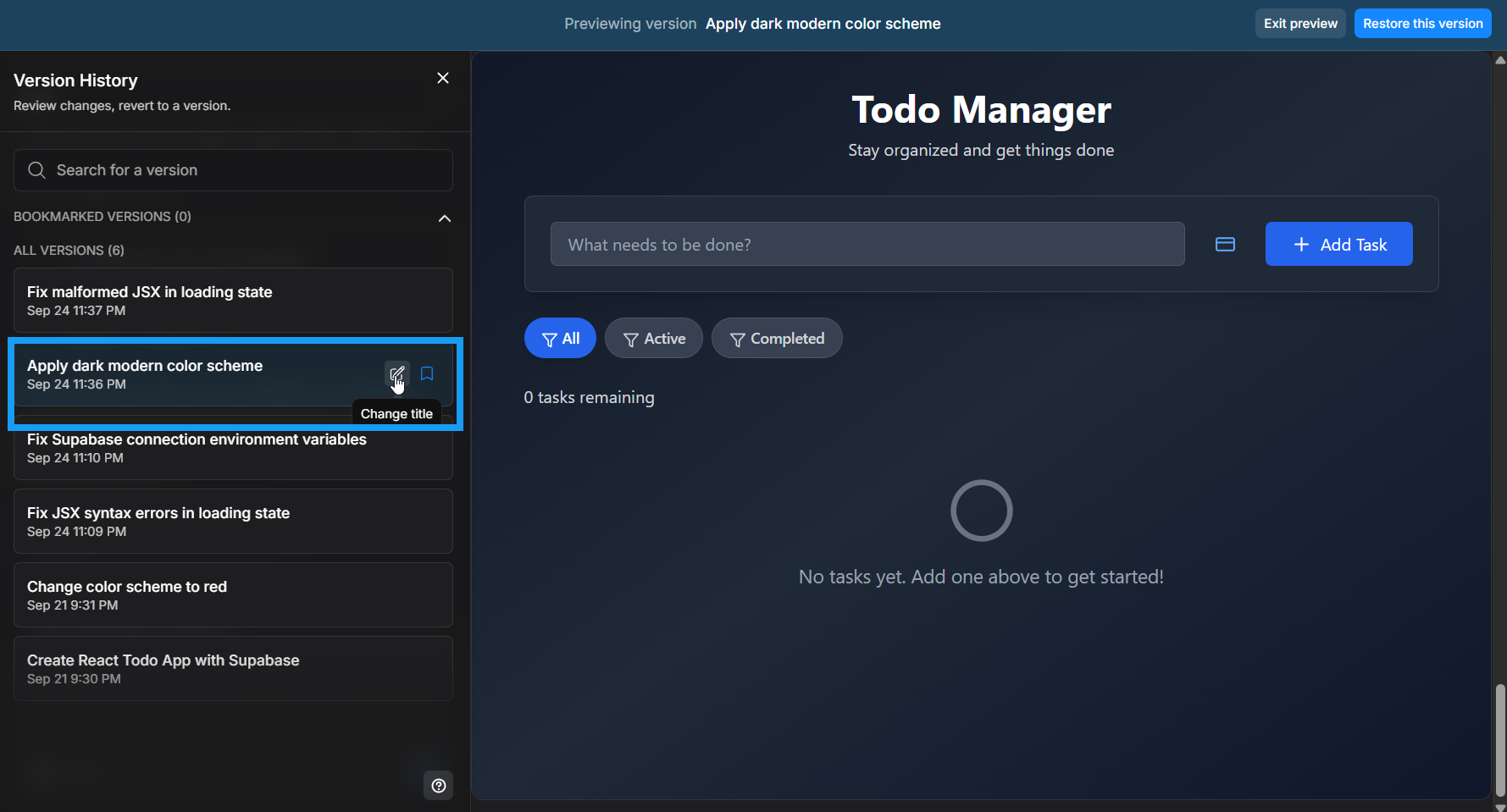Toggle the Completed tasks filter
Screen dimensions: 1507x812
click(x=777, y=338)
